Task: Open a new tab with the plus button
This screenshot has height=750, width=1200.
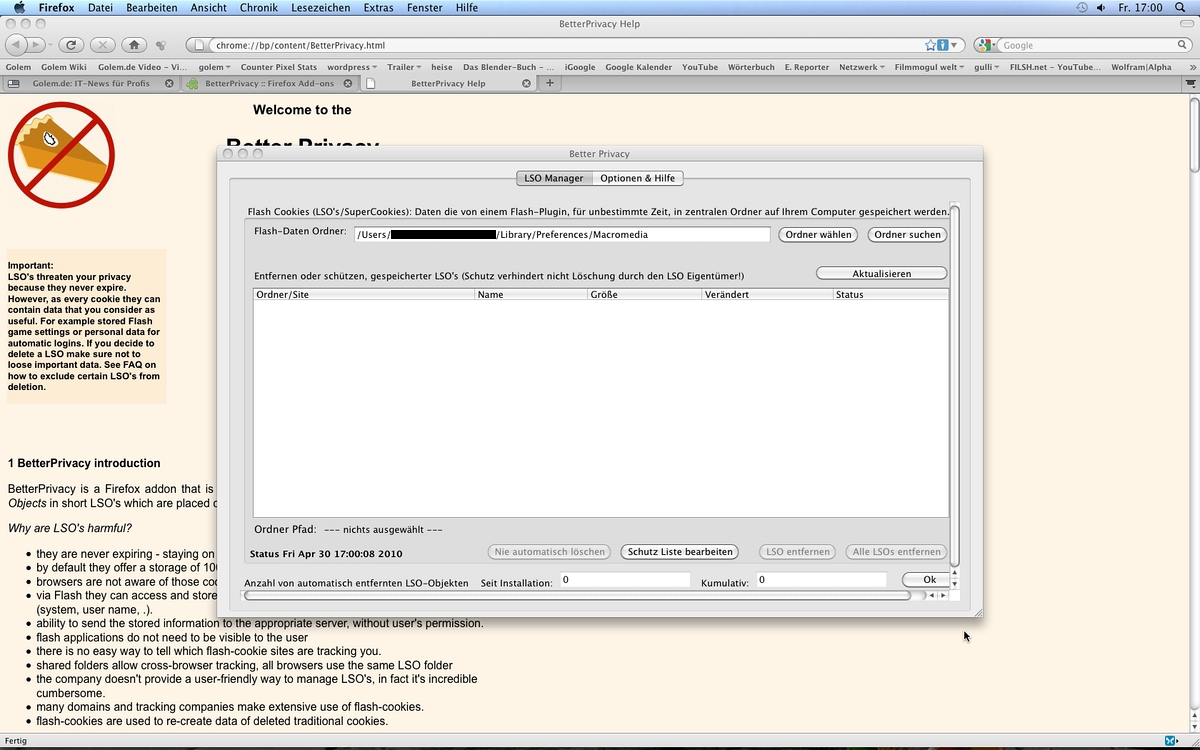Action: [x=549, y=83]
